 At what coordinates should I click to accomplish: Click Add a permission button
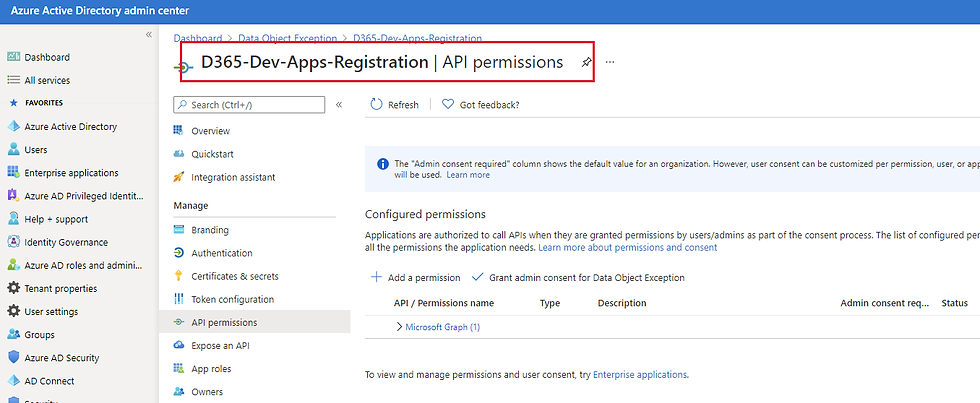pos(416,277)
